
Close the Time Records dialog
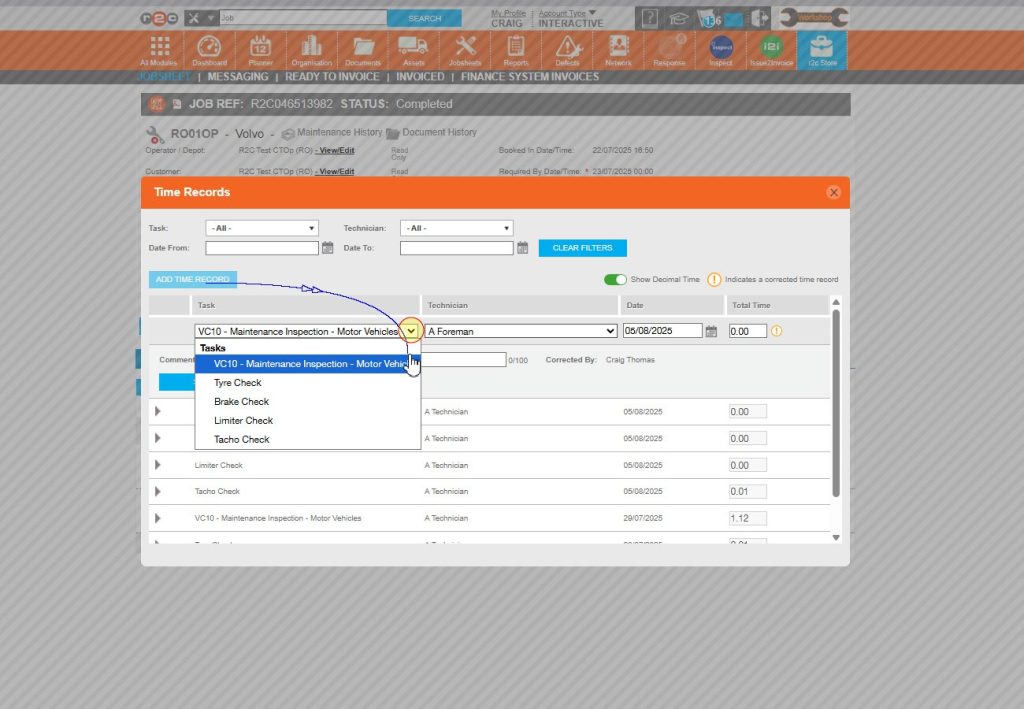coord(833,193)
